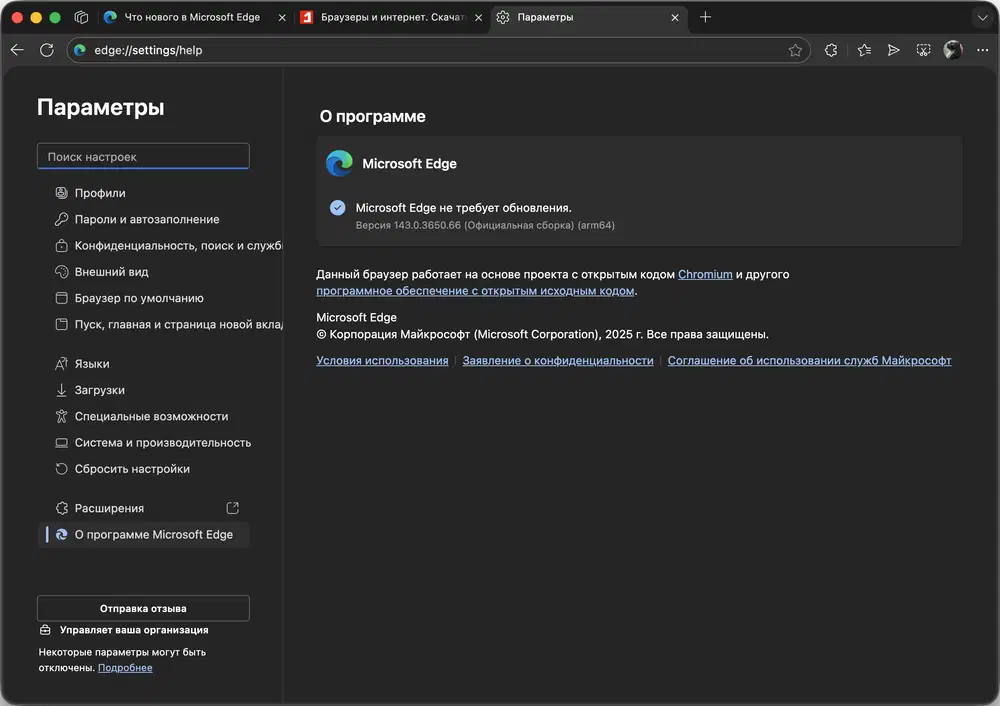Open 'Система и производительность' section

(143, 443)
